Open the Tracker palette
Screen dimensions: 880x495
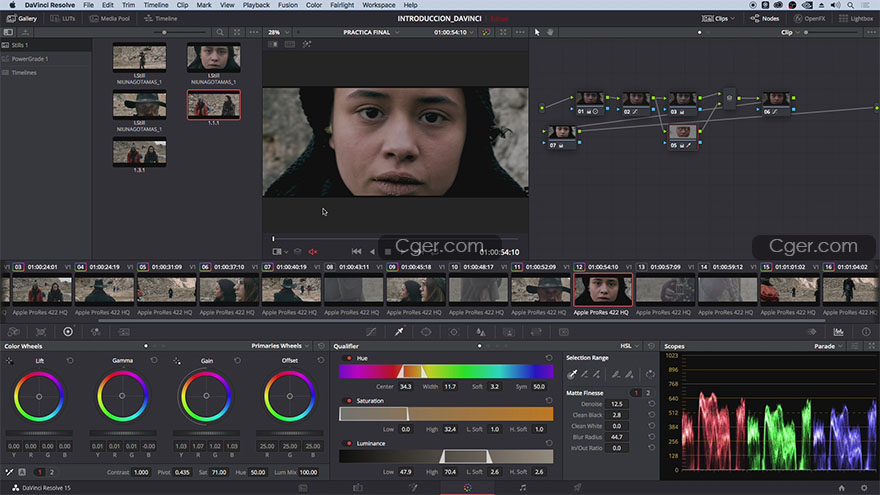tap(453, 332)
